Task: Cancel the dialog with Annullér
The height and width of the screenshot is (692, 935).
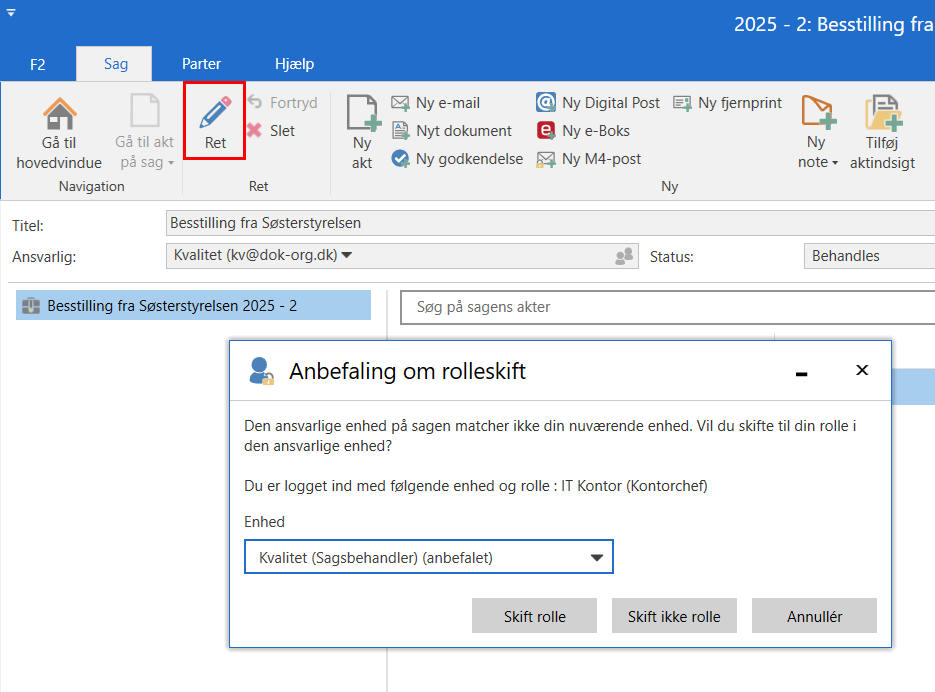Action: click(x=814, y=615)
